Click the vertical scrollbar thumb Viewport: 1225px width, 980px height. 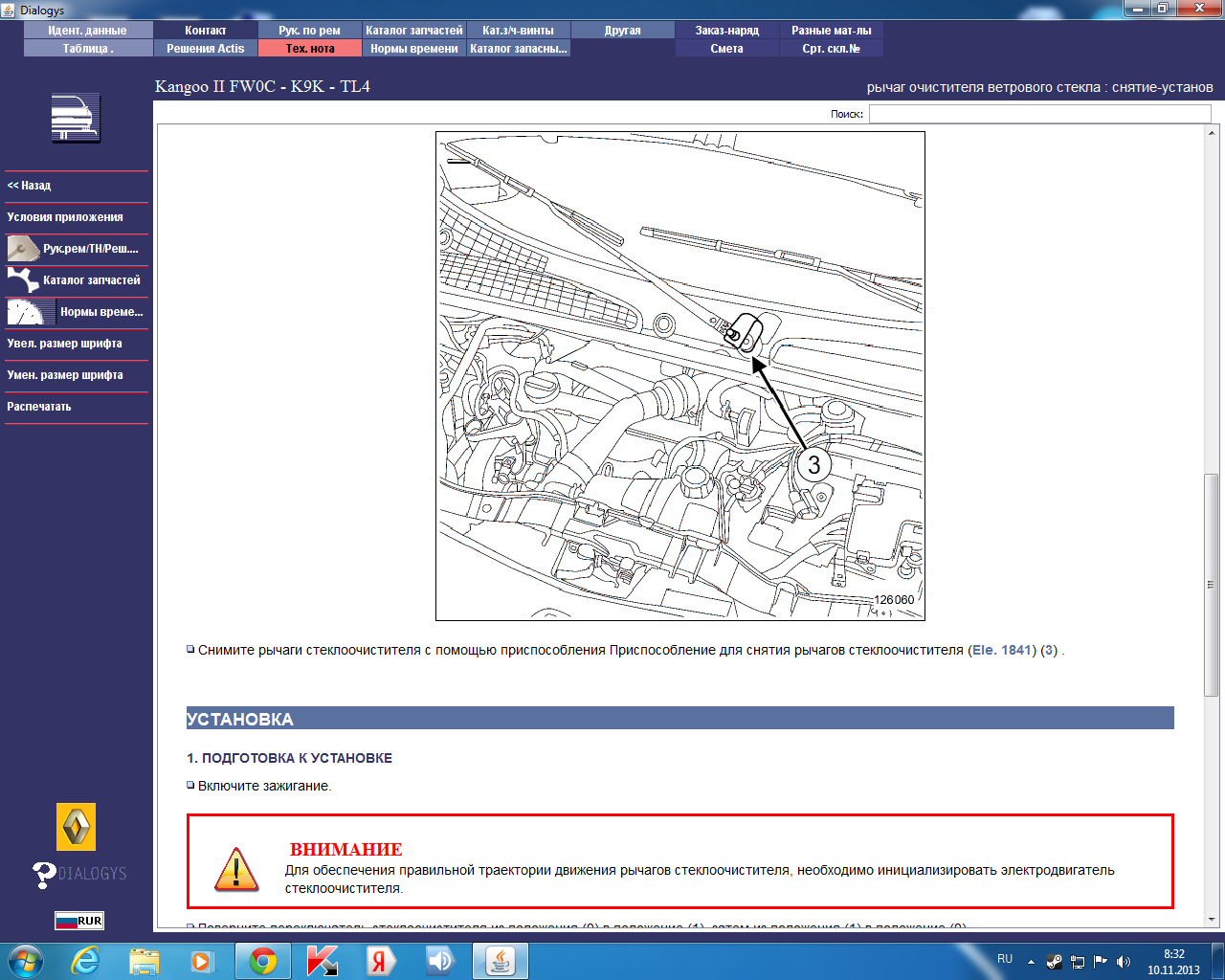pyautogui.click(x=1212, y=585)
